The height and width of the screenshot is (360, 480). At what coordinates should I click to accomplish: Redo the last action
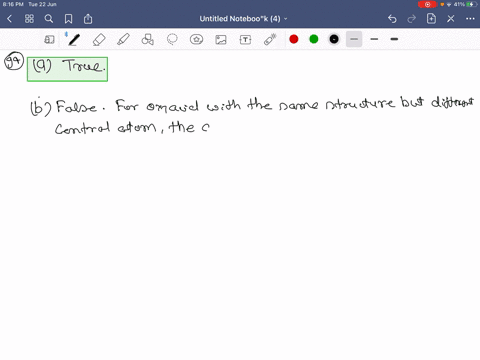412,19
